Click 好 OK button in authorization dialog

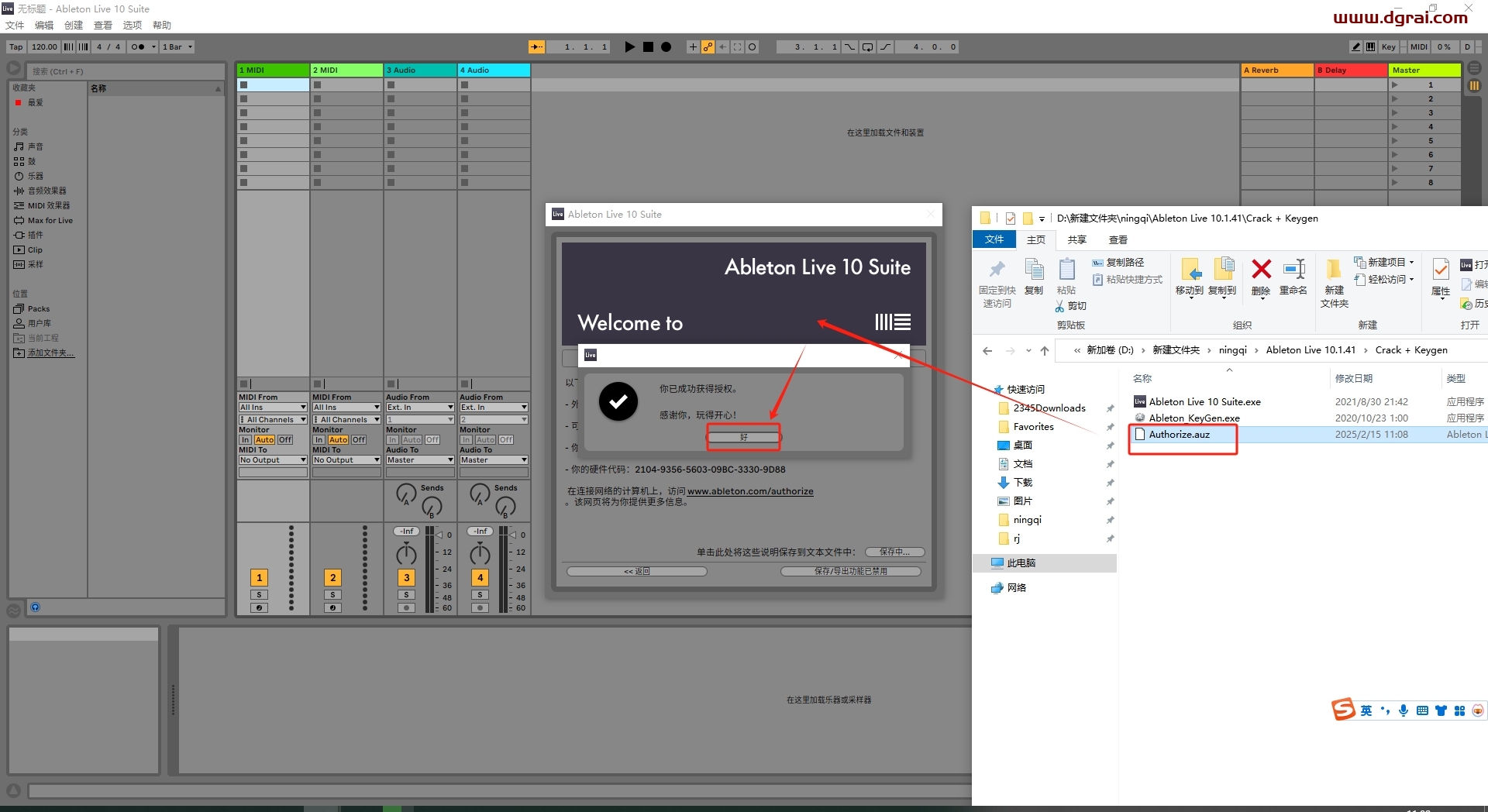coord(743,437)
